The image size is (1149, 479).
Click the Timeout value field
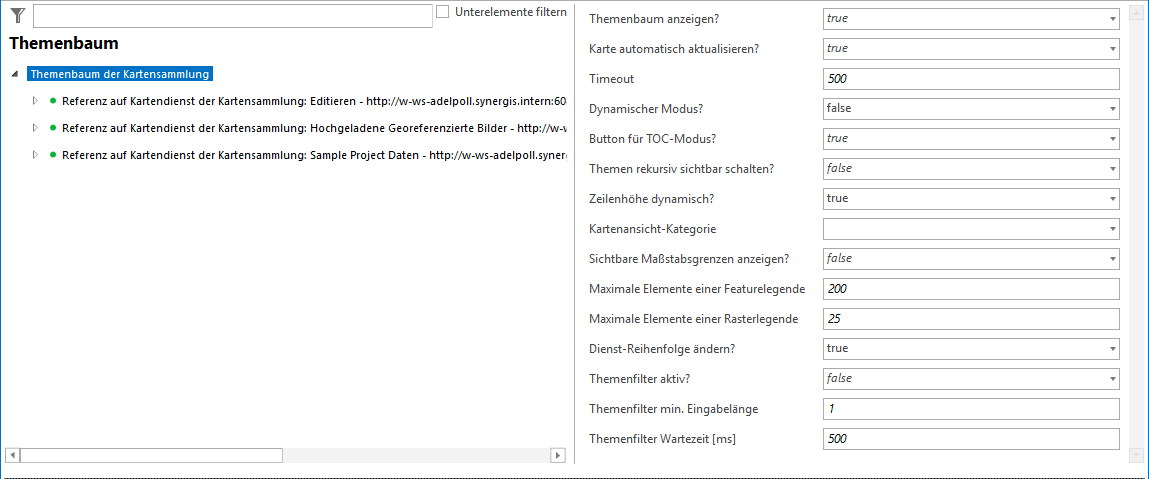coord(969,78)
